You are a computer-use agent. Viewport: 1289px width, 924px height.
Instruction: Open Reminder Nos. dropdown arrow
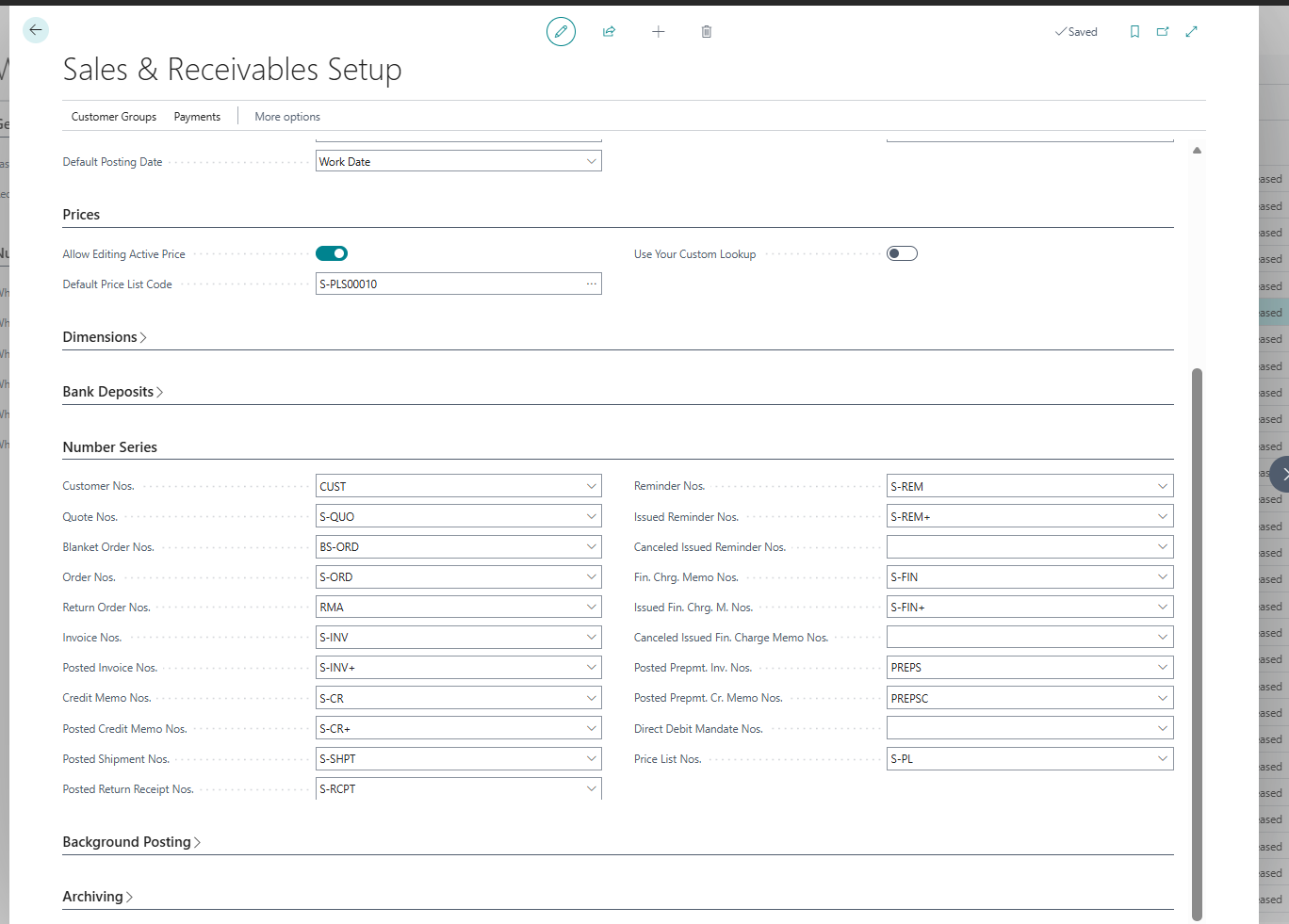[x=1163, y=486]
